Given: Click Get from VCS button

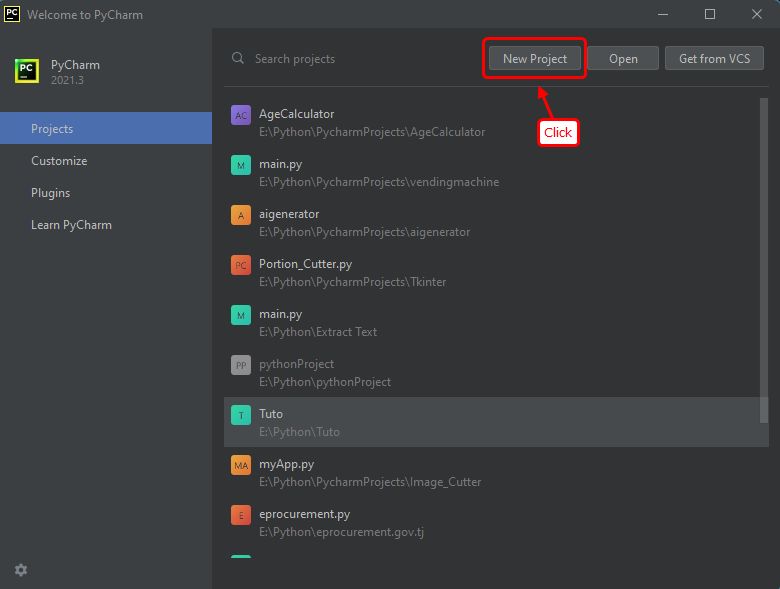Looking at the screenshot, I should (x=714, y=59).
